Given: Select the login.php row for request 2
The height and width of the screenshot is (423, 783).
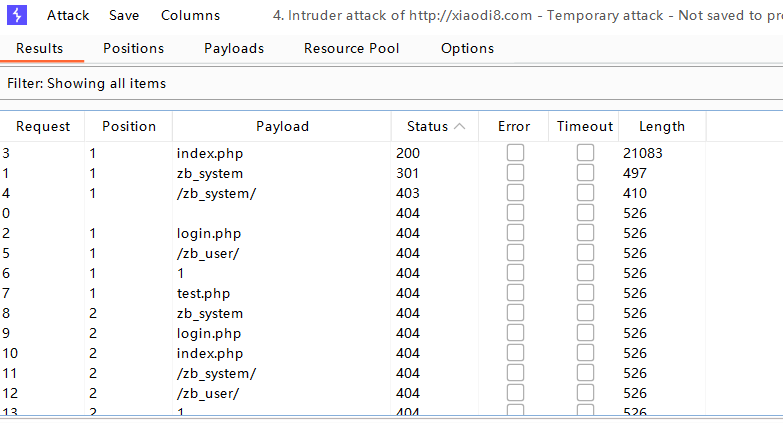Looking at the screenshot, I should (x=392, y=233).
